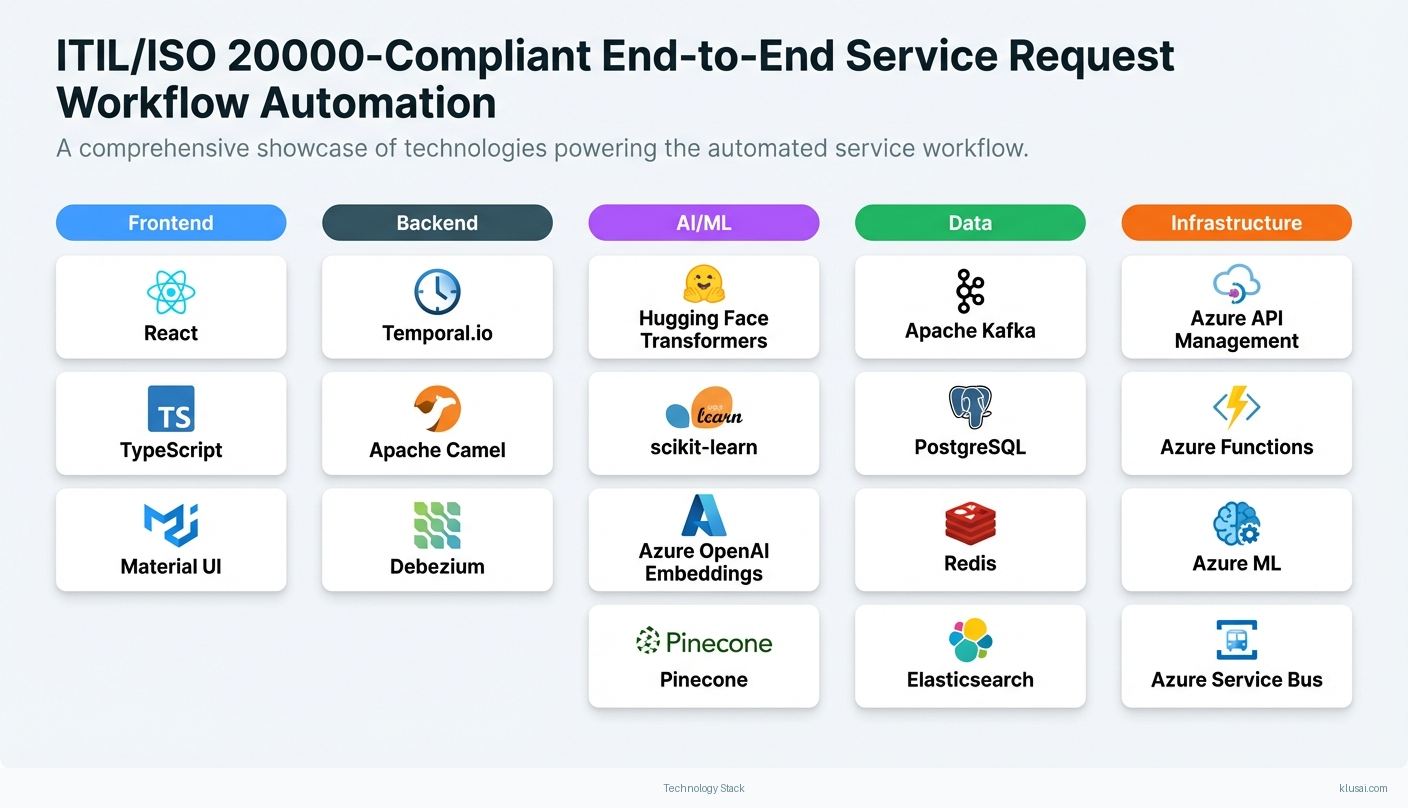The width and height of the screenshot is (1408, 808).
Task: Click the React atom icon
Action: [x=171, y=292]
